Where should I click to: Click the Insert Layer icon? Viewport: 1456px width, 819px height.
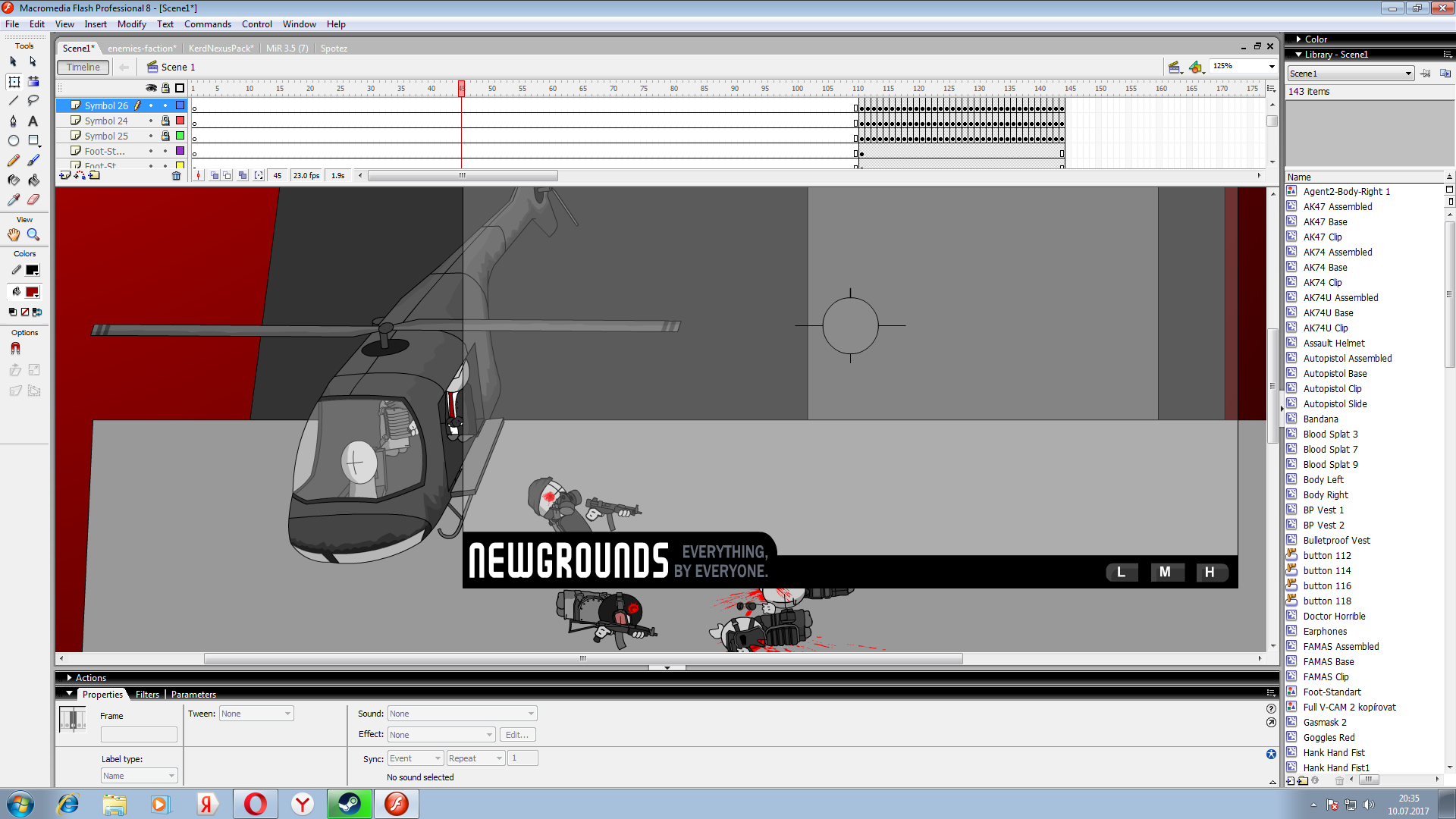pos(65,175)
